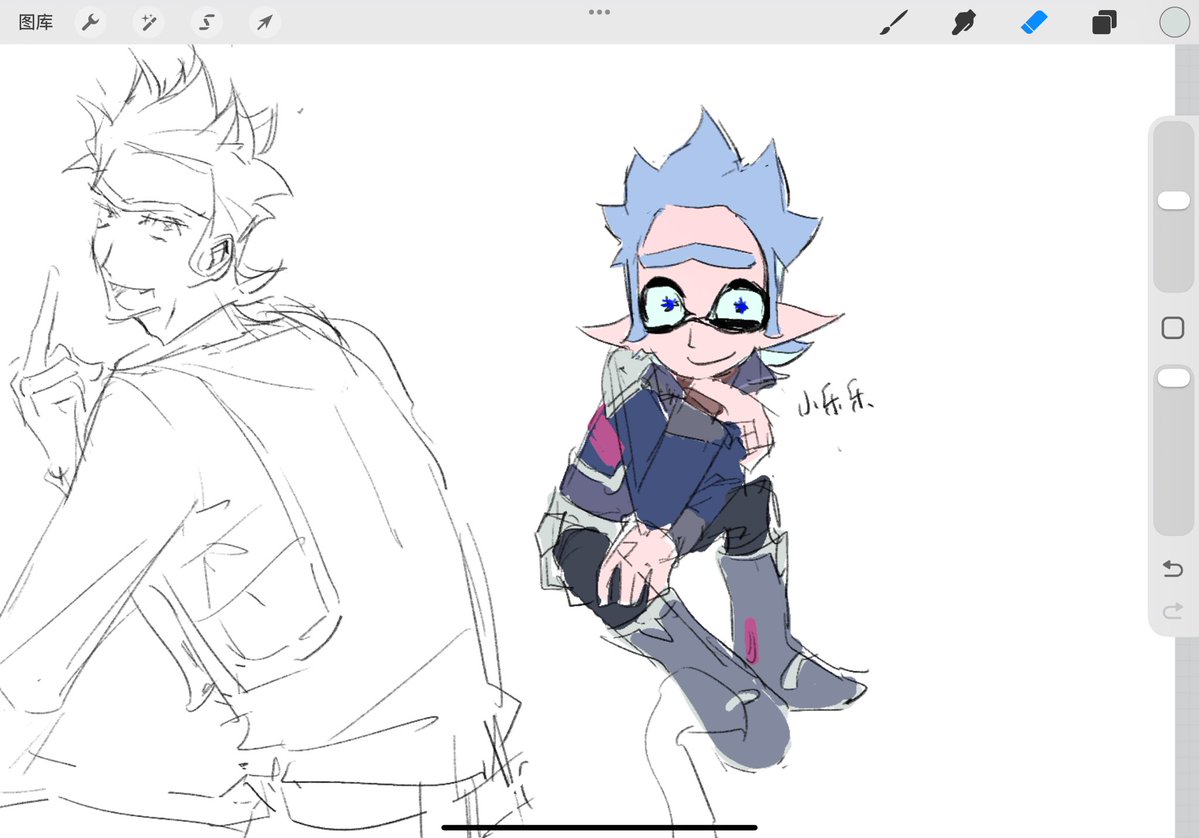Viewport: 1199px width, 838px height.
Task: Tap the three-dot menu at top center
Action: (600, 12)
